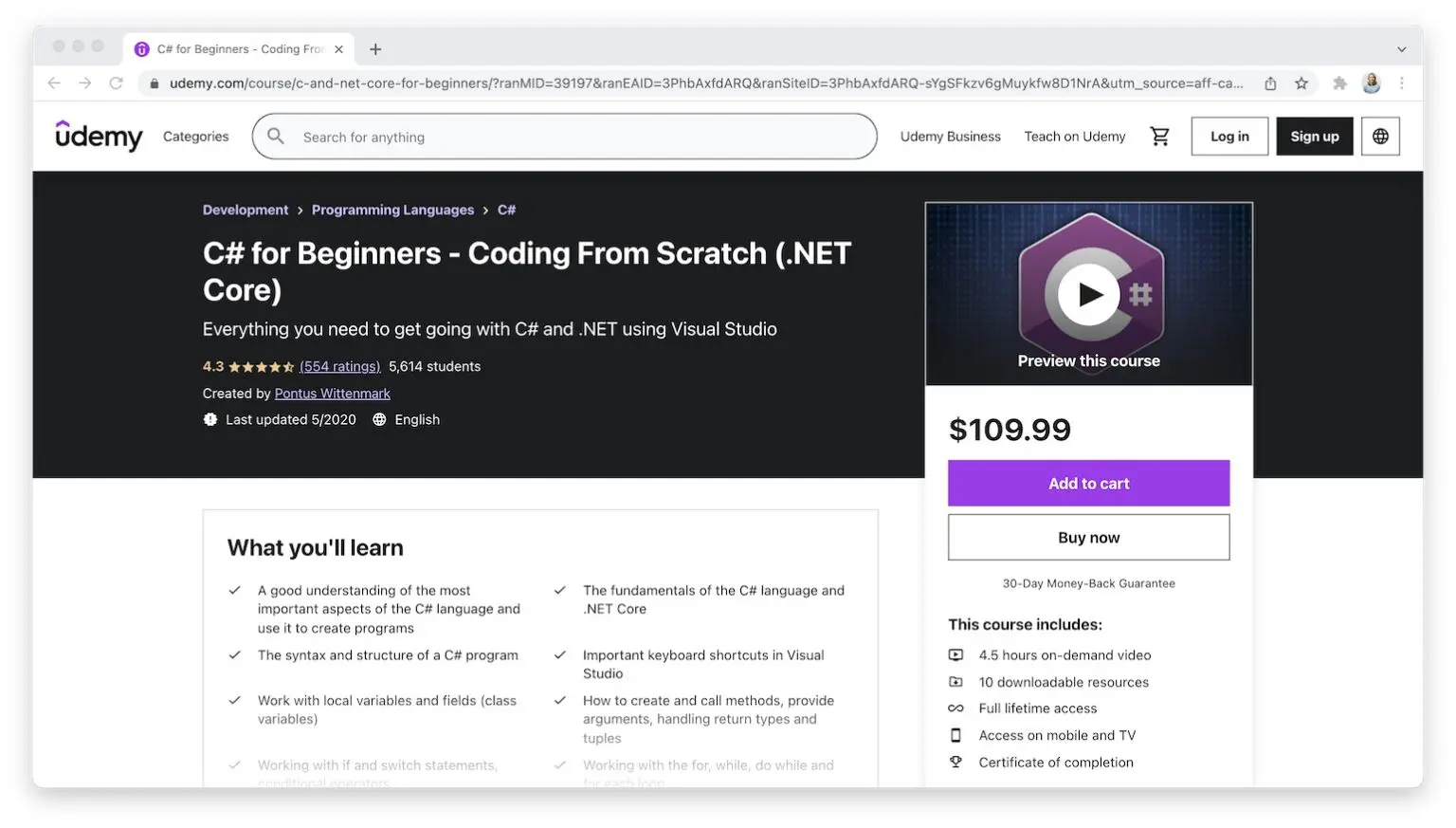Reload the page with the refresh icon

(117, 83)
